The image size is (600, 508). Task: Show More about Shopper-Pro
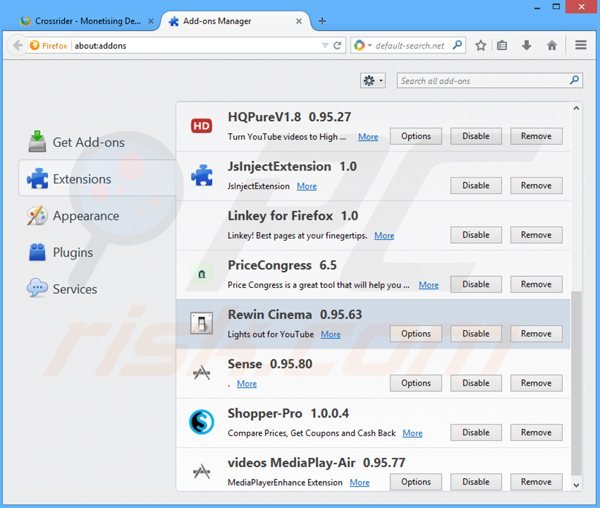(412, 433)
